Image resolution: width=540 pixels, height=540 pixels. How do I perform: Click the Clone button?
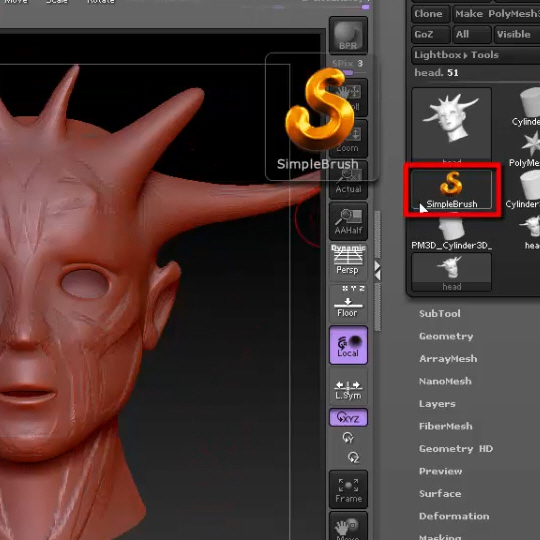(x=430, y=14)
